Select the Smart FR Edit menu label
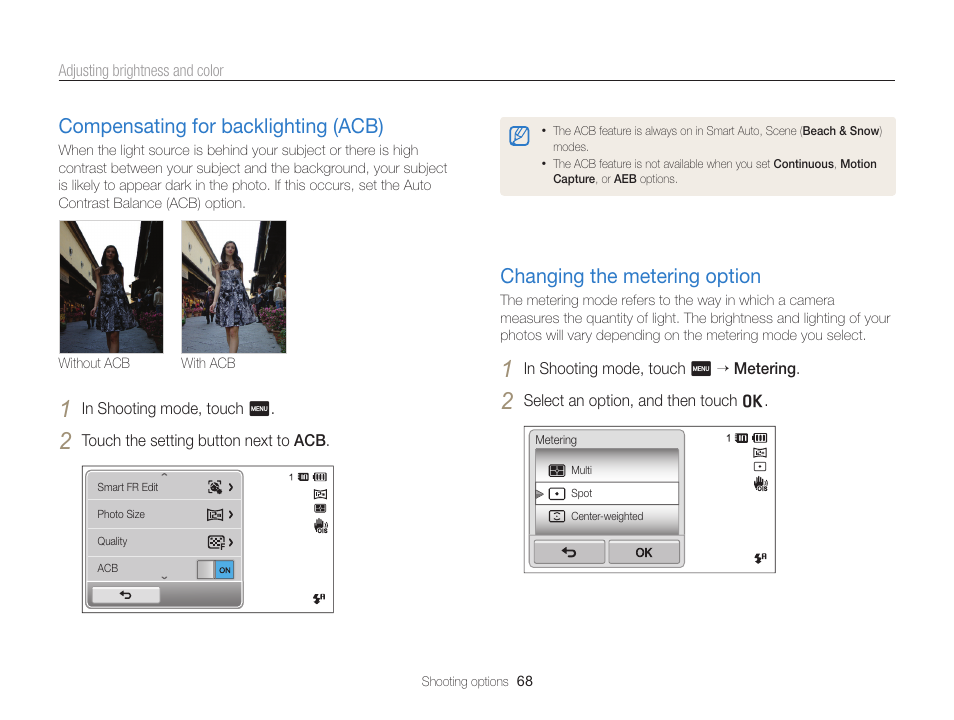This screenshot has width=954, height=720. (x=127, y=487)
